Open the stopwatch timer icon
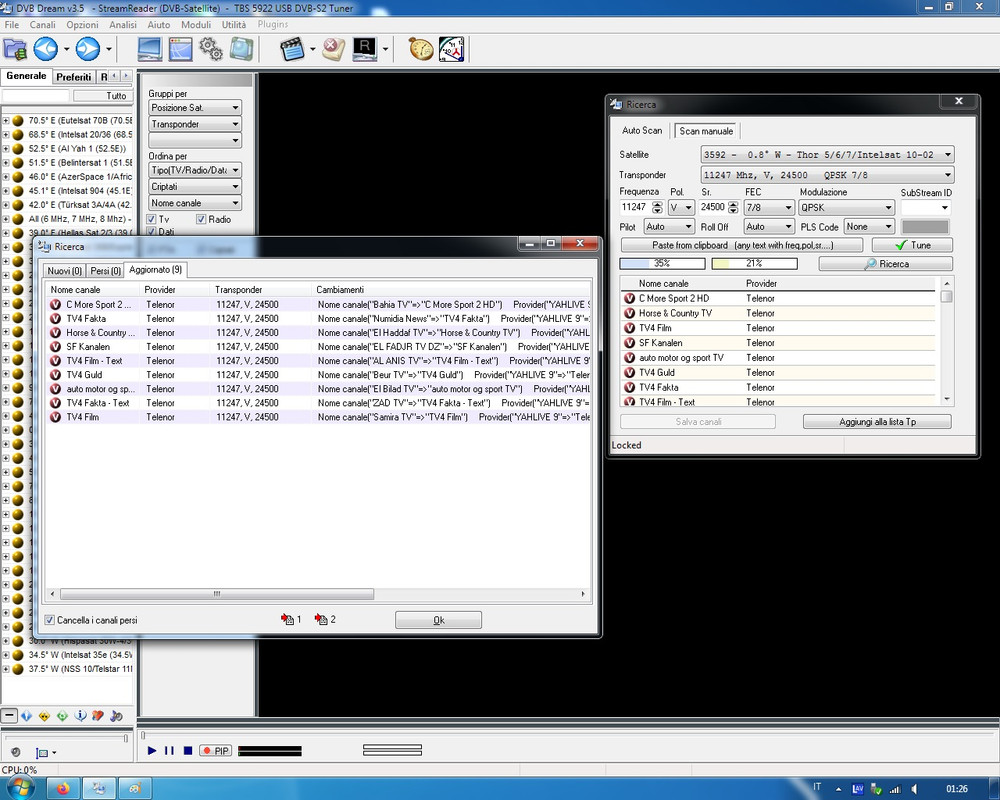This screenshot has height=800, width=1000. pos(421,49)
